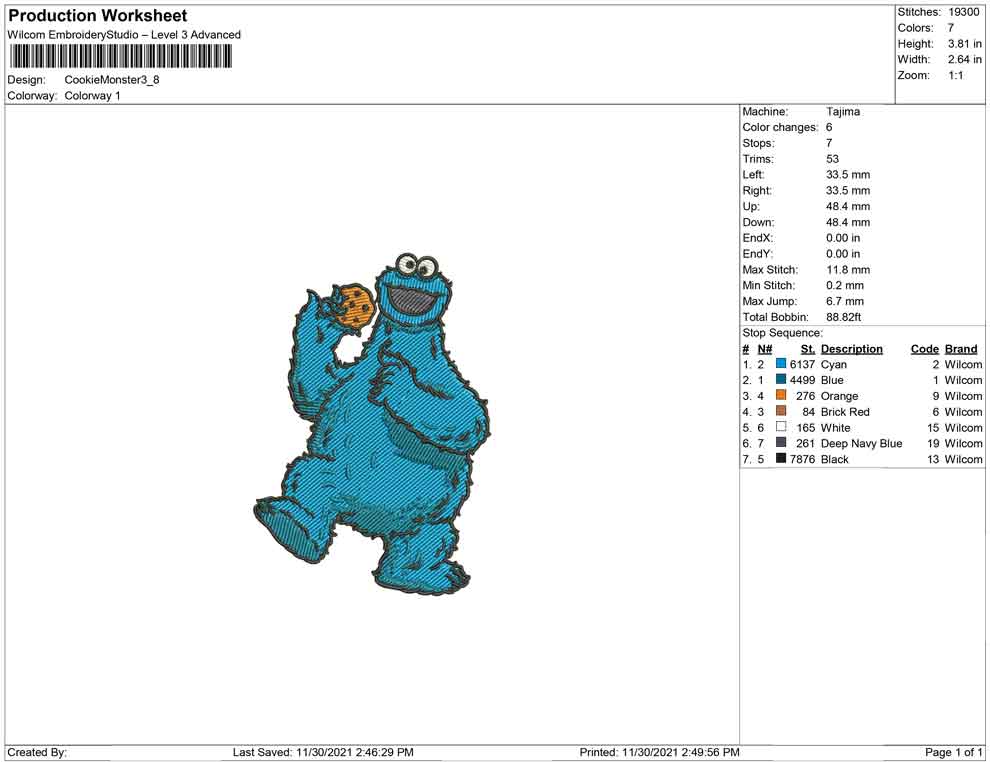Click the Colorway 1 value

point(92,95)
